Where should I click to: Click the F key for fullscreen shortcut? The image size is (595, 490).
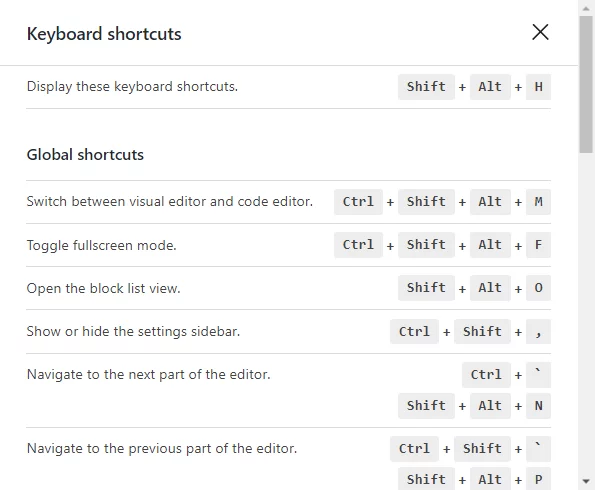pos(538,245)
